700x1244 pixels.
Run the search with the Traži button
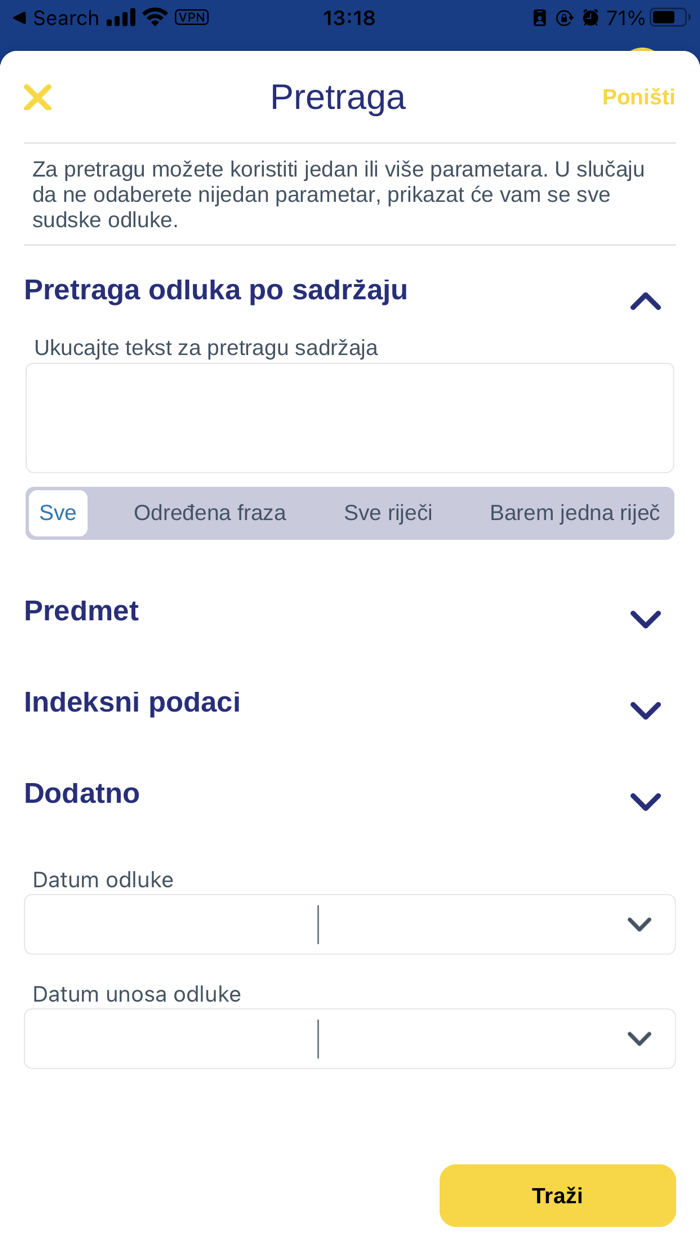[x=557, y=1195]
